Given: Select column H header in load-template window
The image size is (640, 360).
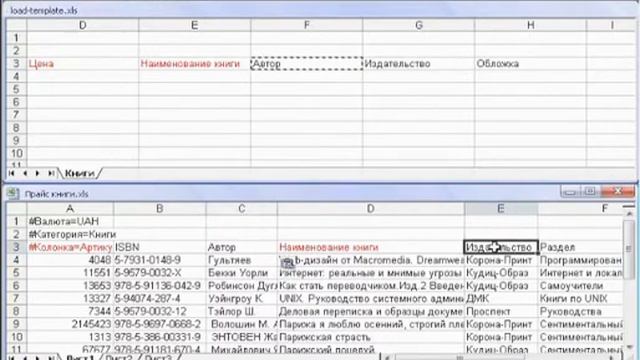Looking at the screenshot, I should [x=530, y=25].
